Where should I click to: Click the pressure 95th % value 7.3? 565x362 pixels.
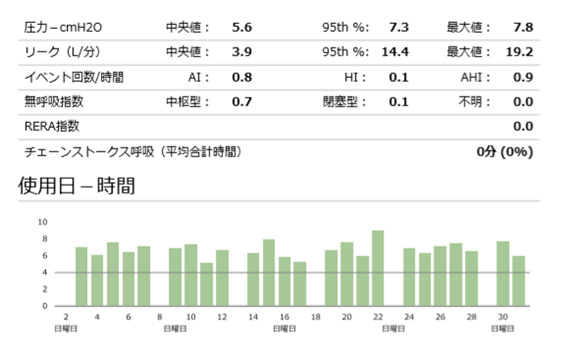coord(399,27)
